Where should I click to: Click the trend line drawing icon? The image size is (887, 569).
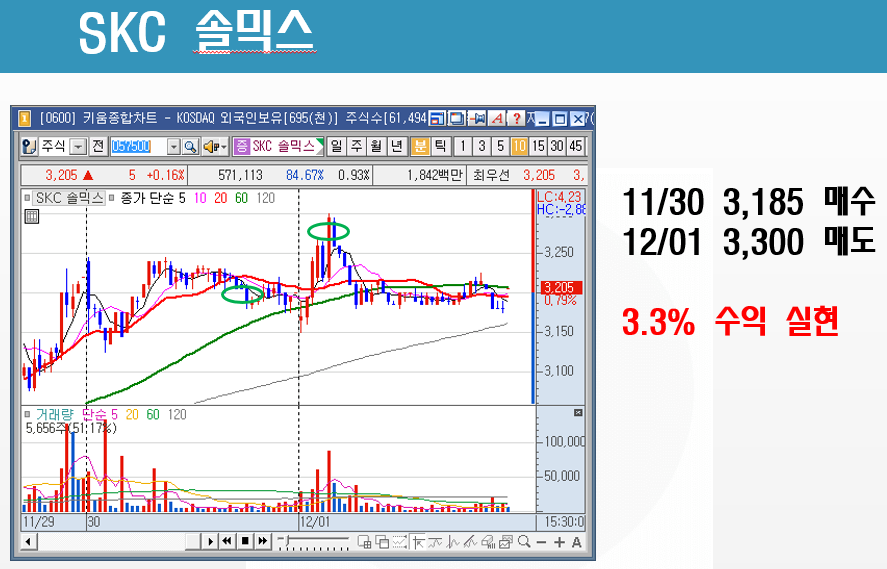435,542
